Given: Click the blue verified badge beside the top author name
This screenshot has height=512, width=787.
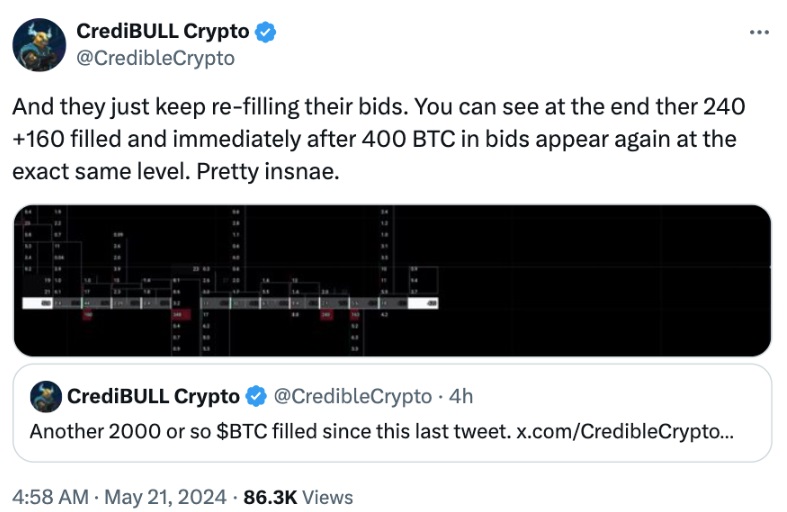Looking at the screenshot, I should pyautogui.click(x=264, y=33).
